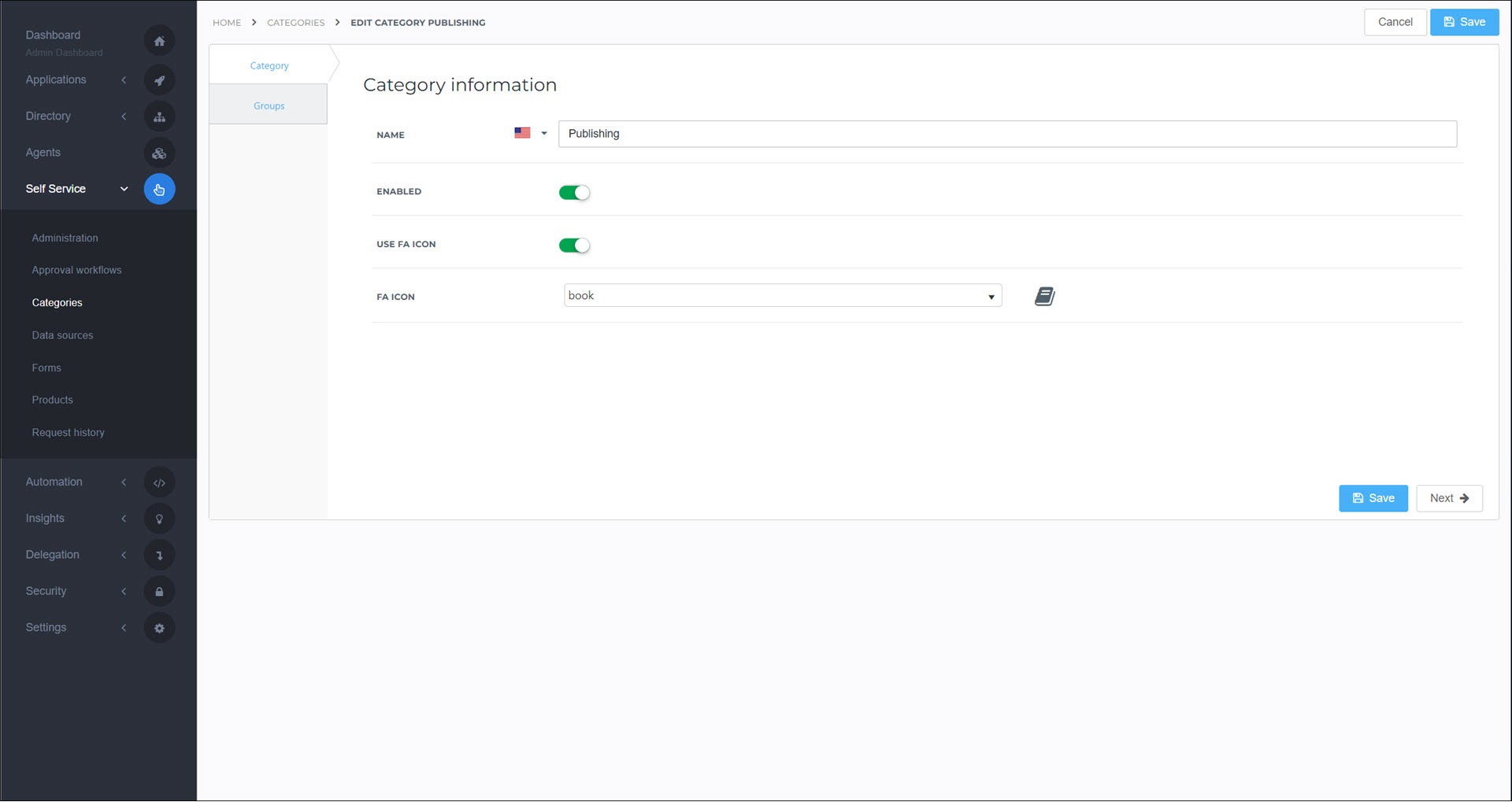This screenshot has height=802, width=1512.
Task: Disable the Enabled toggle switch
Action: pos(574,193)
